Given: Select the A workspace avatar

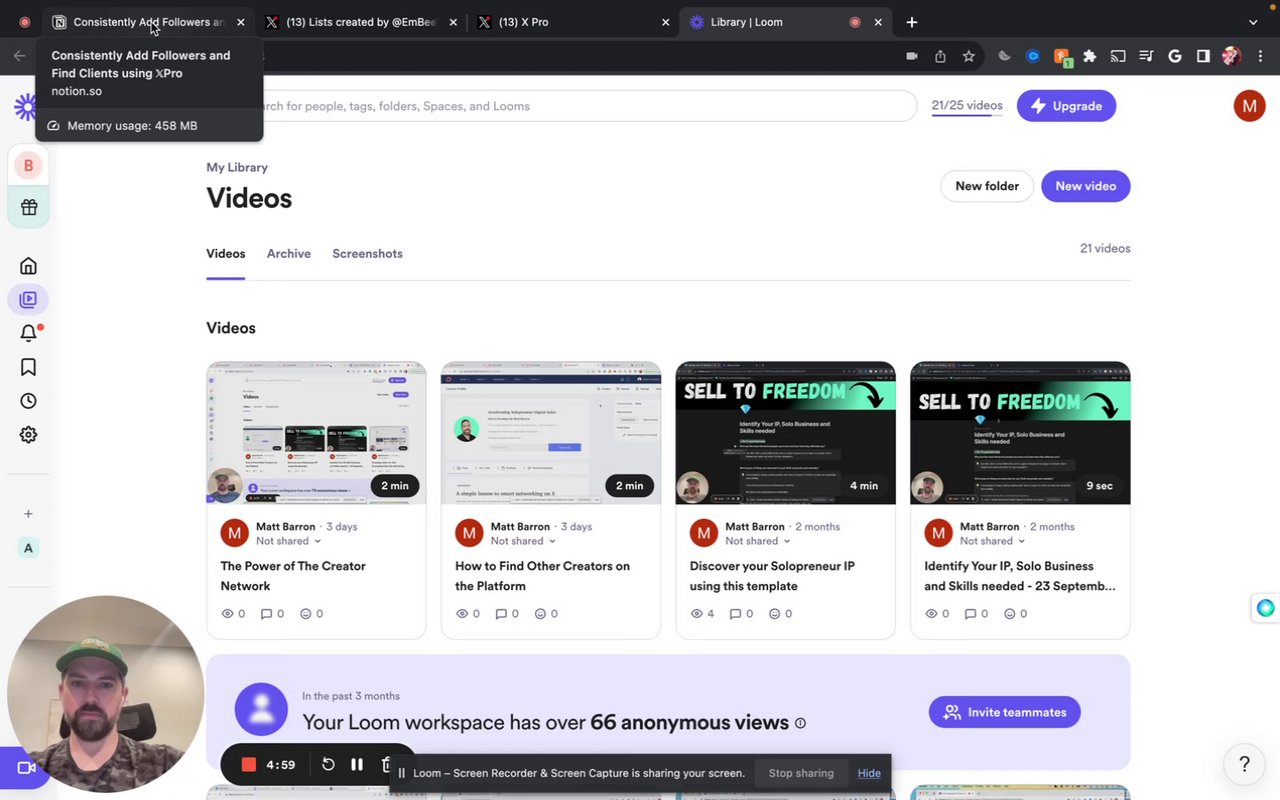Looking at the screenshot, I should click(28, 548).
